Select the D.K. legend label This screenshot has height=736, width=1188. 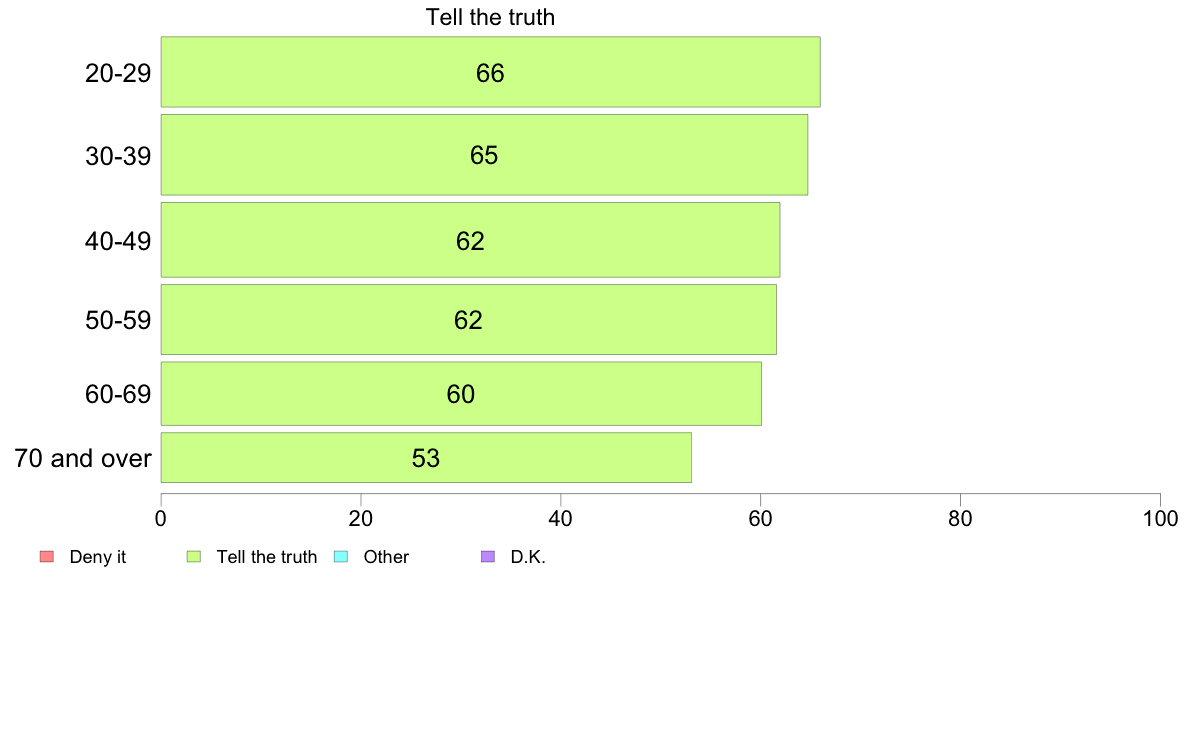[x=528, y=557]
